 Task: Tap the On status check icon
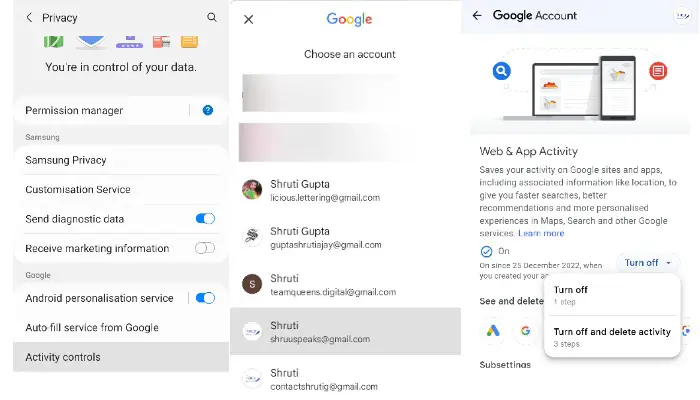pyautogui.click(x=486, y=252)
